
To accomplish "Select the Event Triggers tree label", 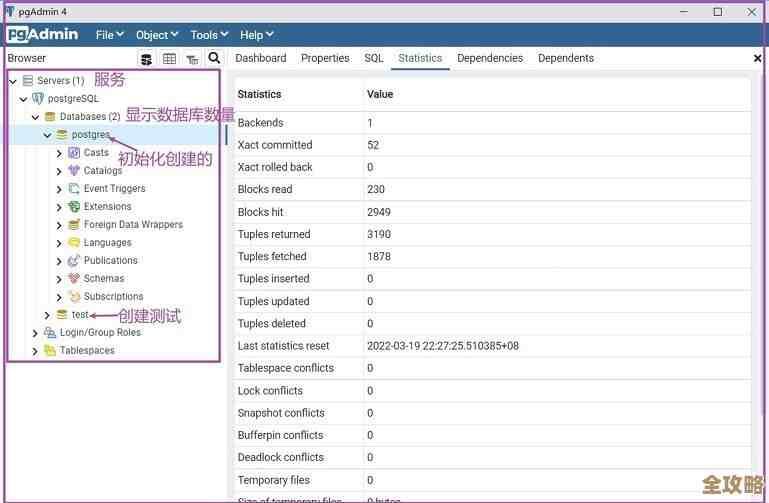I will pos(115,188).
